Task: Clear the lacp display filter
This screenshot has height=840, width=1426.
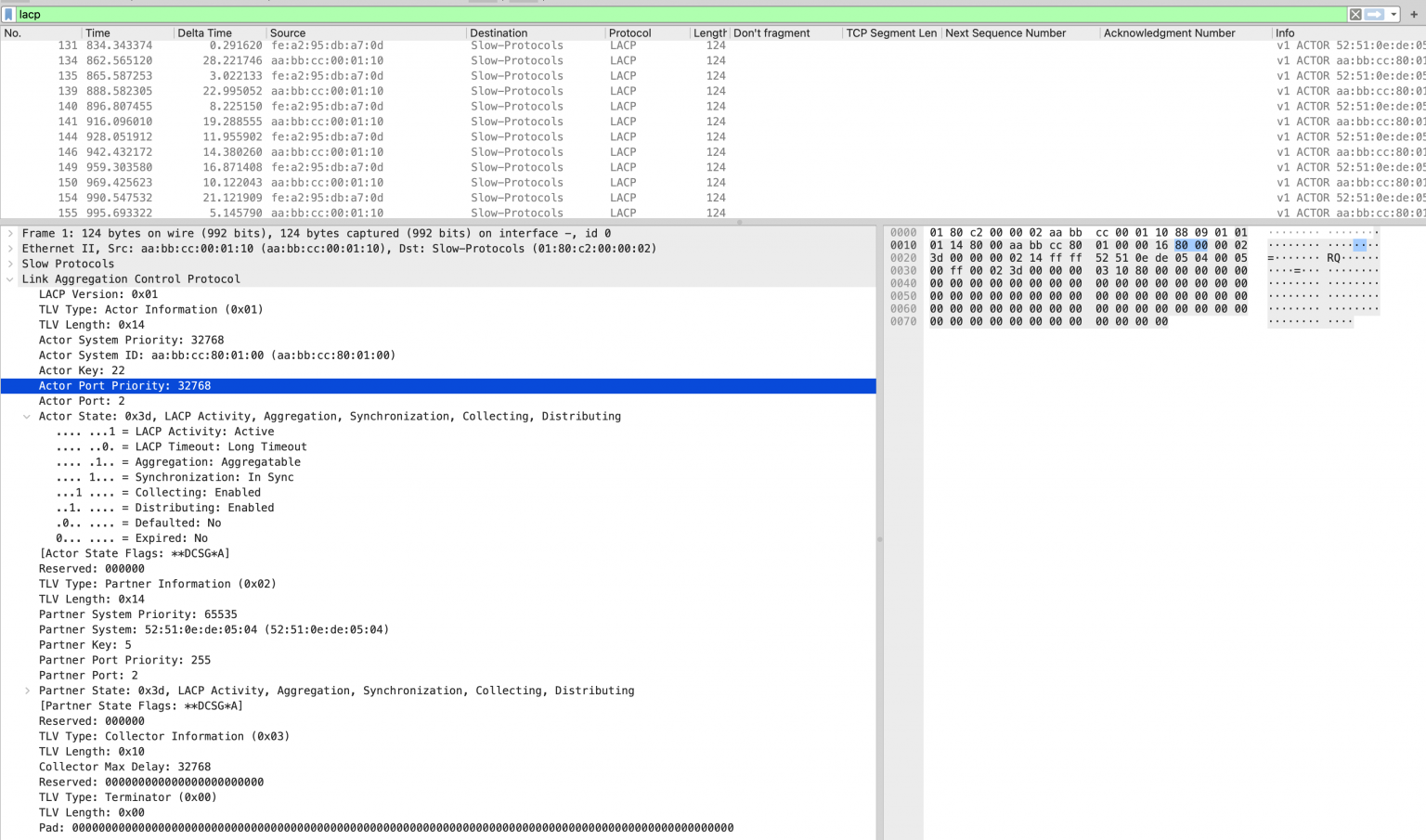Action: click(1355, 15)
